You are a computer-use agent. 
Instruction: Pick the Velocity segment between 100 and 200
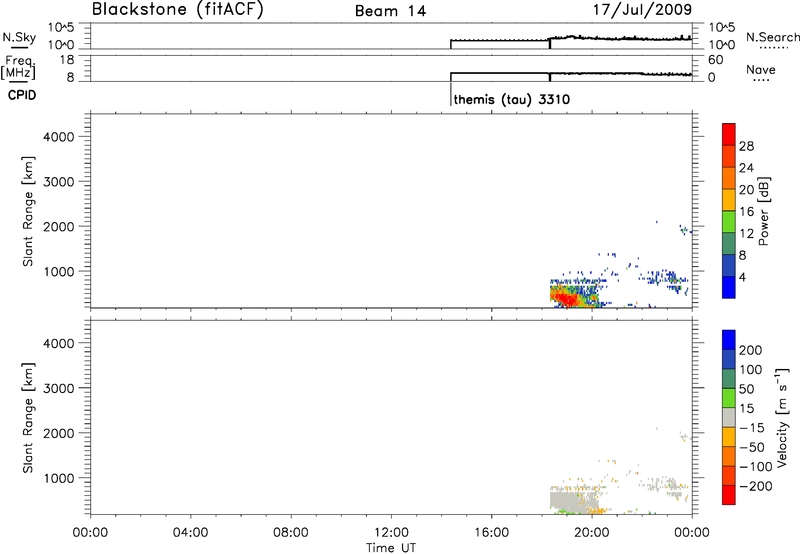(x=729, y=359)
